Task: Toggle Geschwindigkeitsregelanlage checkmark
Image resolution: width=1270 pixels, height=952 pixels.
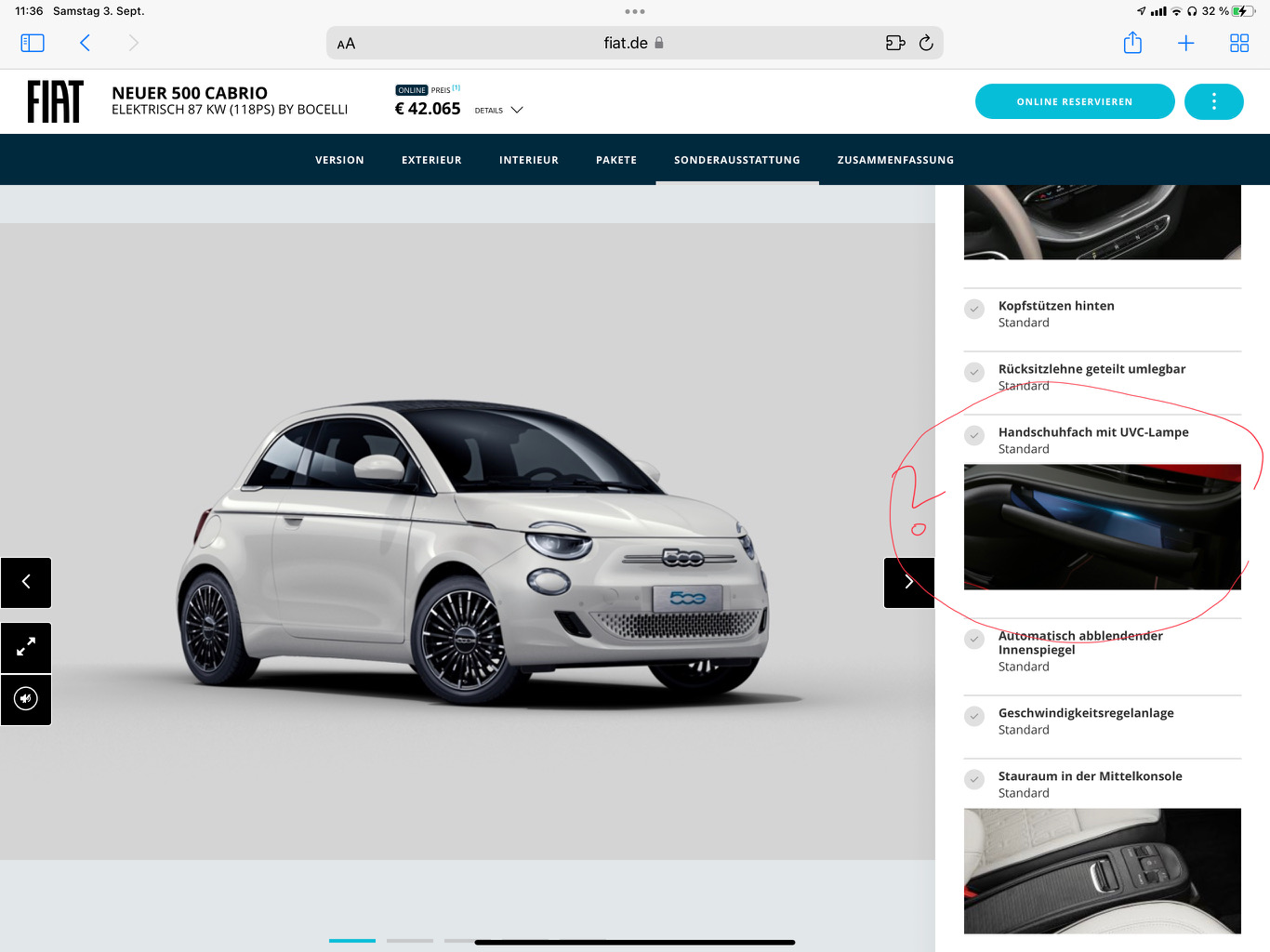Action: (x=974, y=716)
